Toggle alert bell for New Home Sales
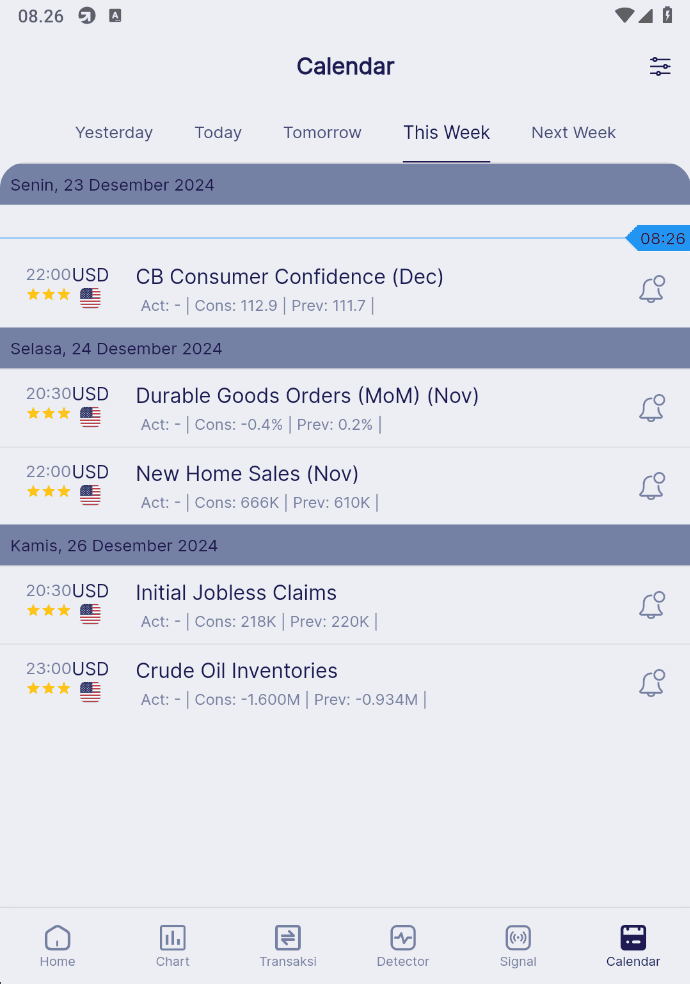Screen dimensions: 690x984 pyautogui.click(x=652, y=486)
